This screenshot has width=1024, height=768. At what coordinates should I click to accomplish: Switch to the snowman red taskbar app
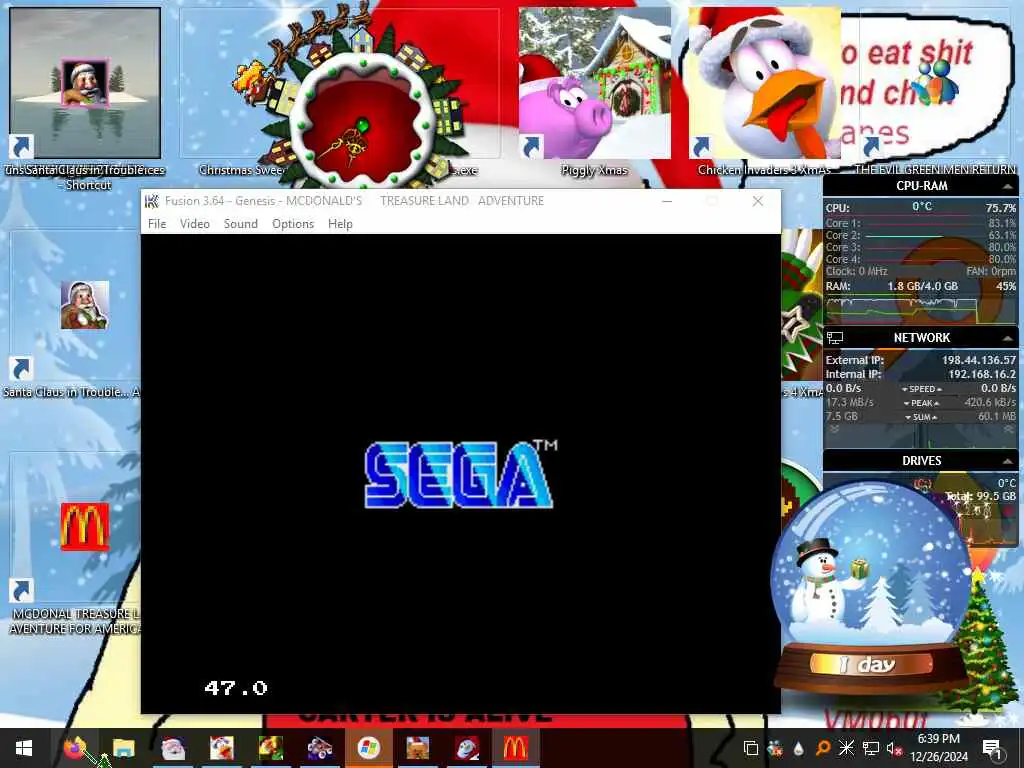pos(466,748)
